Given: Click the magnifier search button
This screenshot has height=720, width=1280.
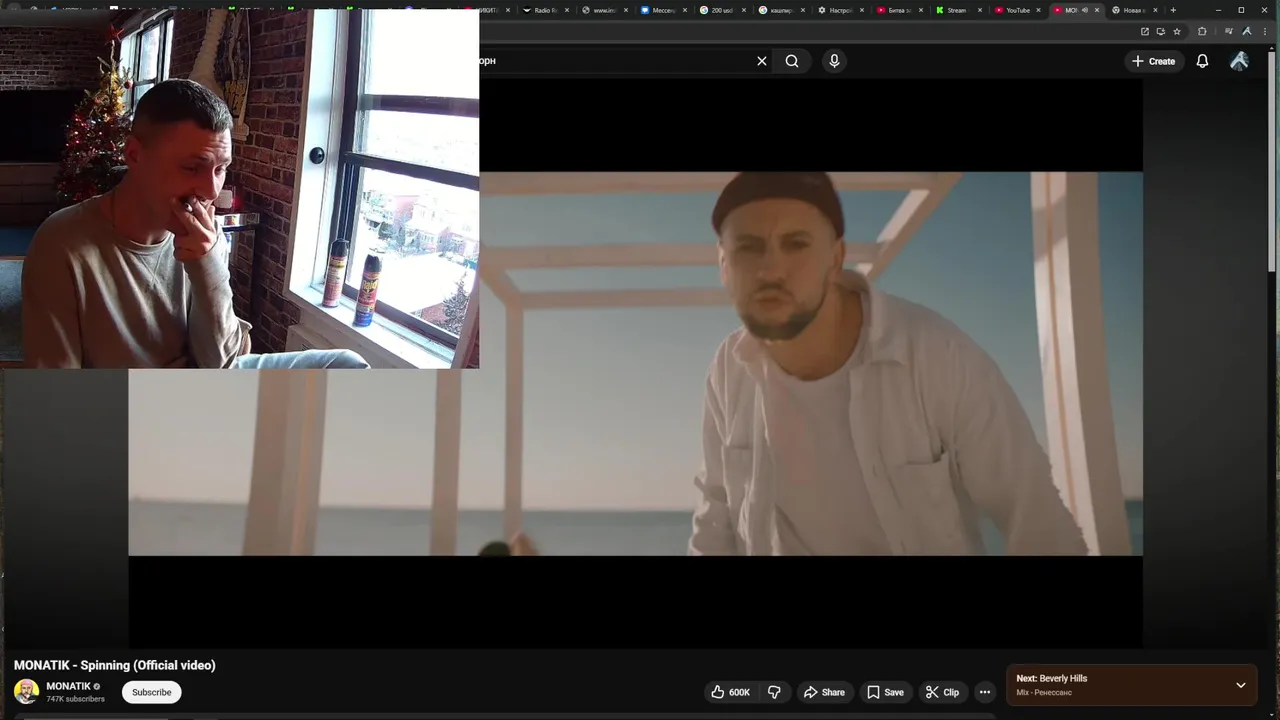Looking at the screenshot, I should click(792, 61).
